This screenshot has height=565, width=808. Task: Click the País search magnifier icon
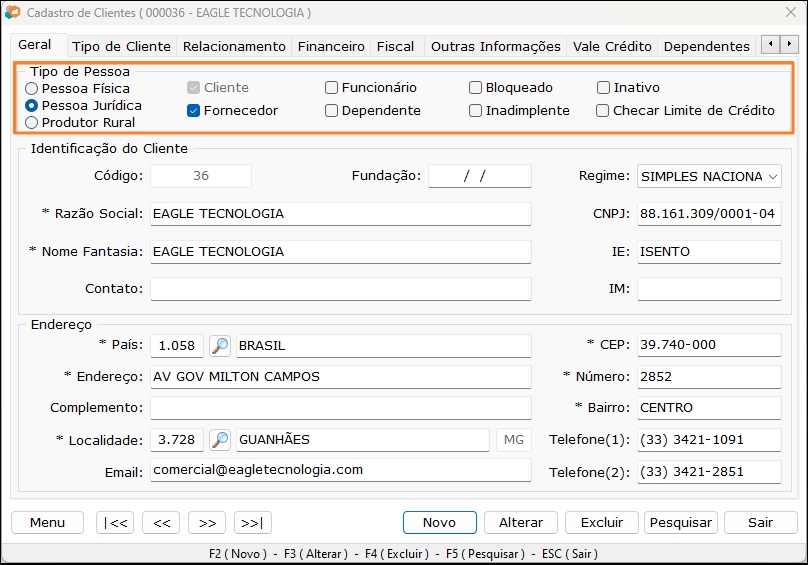click(220, 345)
